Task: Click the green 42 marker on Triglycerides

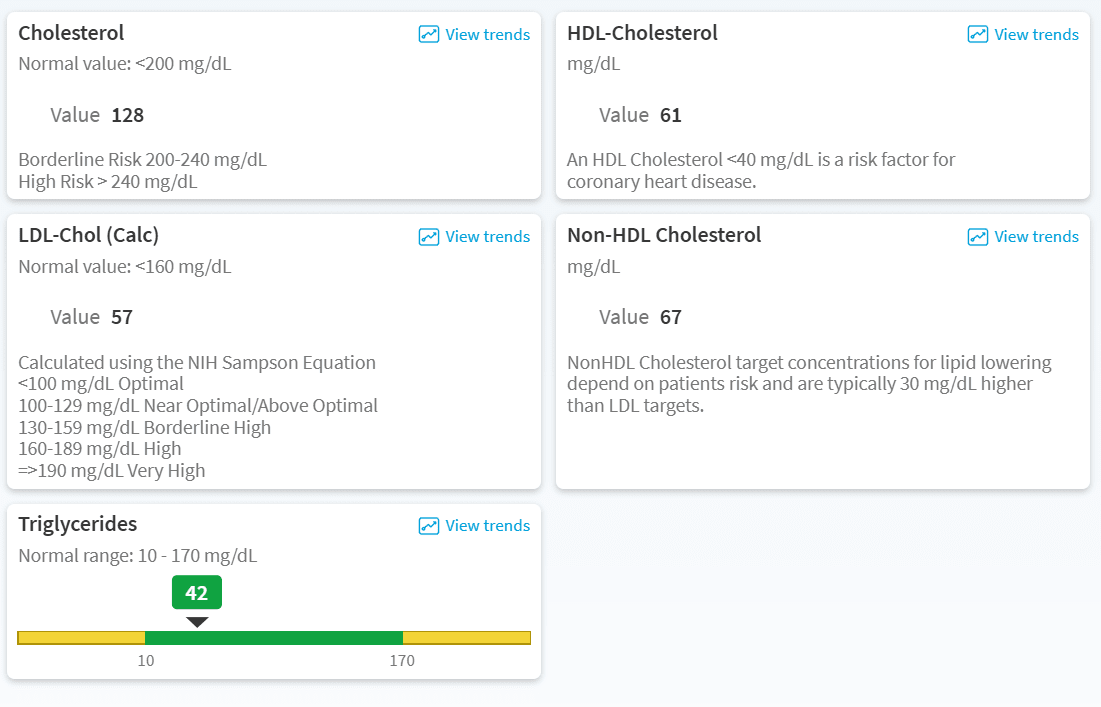Action: coord(197,593)
